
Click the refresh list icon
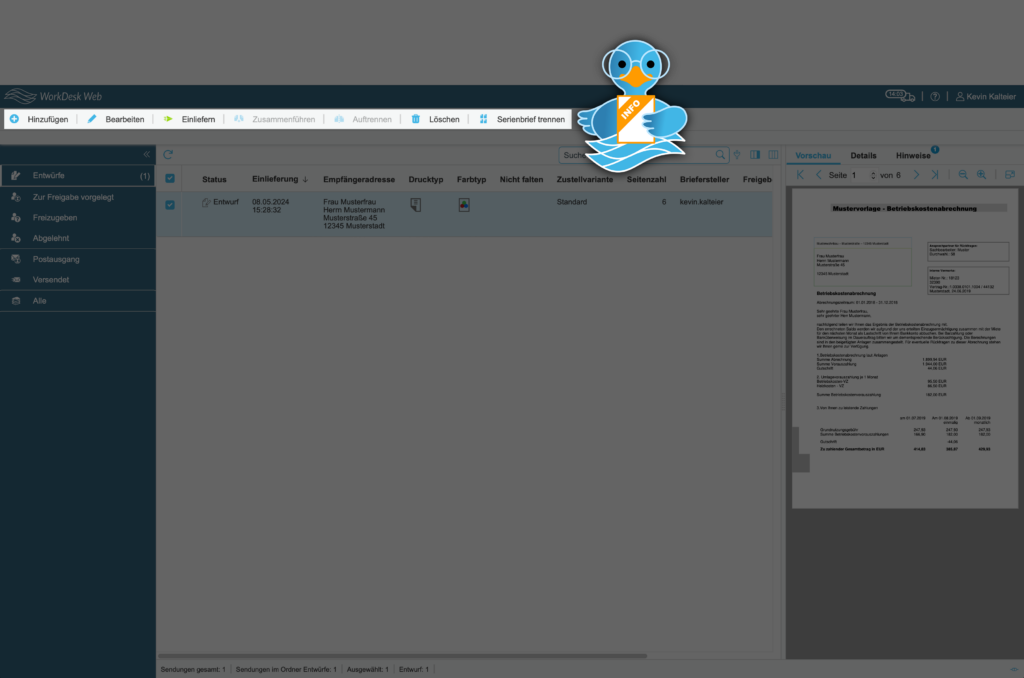point(168,155)
